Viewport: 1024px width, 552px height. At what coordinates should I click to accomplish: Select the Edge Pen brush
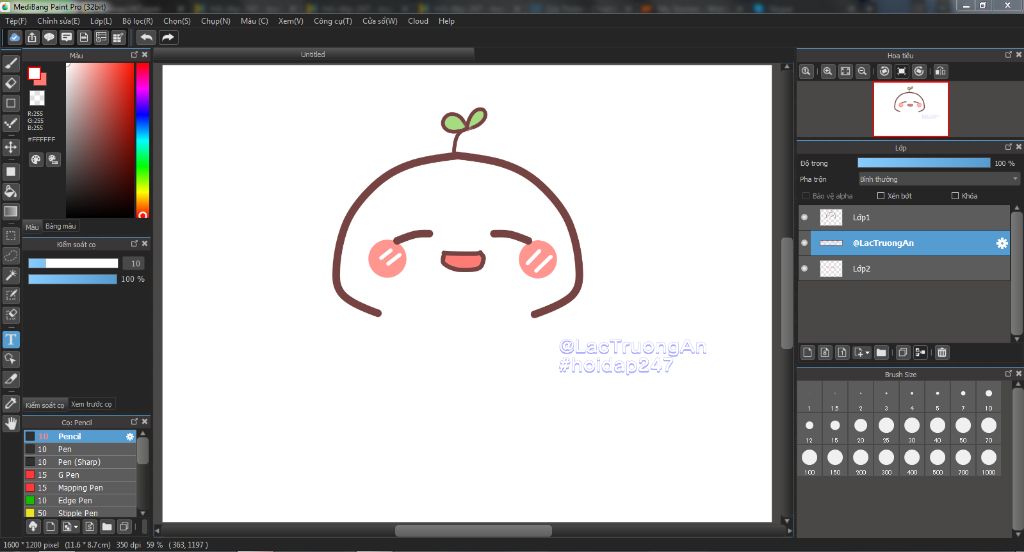(80, 500)
